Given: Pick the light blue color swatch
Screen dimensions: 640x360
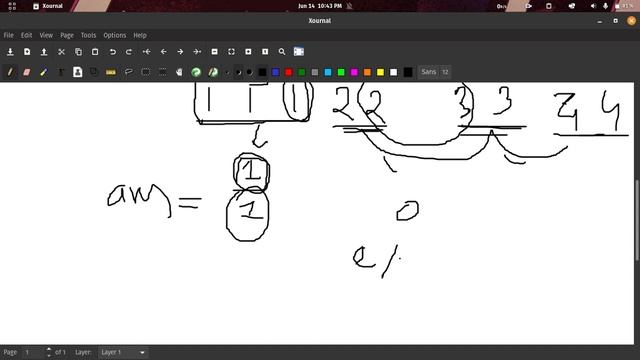Looking at the screenshot, I should pyautogui.click(x=328, y=73).
